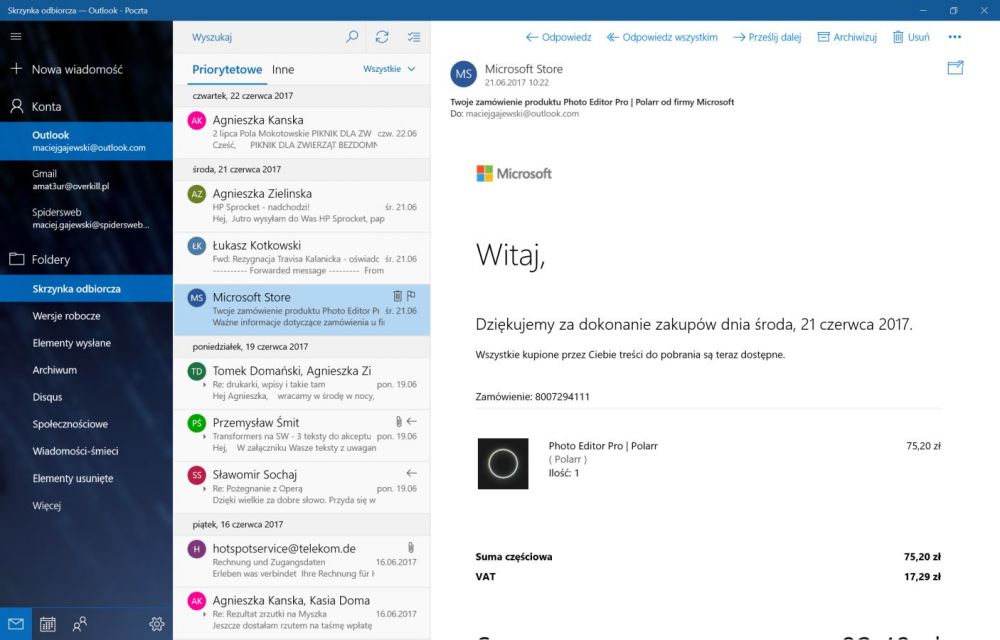
Task: Open more actions ellipsis menu
Action: [955, 37]
